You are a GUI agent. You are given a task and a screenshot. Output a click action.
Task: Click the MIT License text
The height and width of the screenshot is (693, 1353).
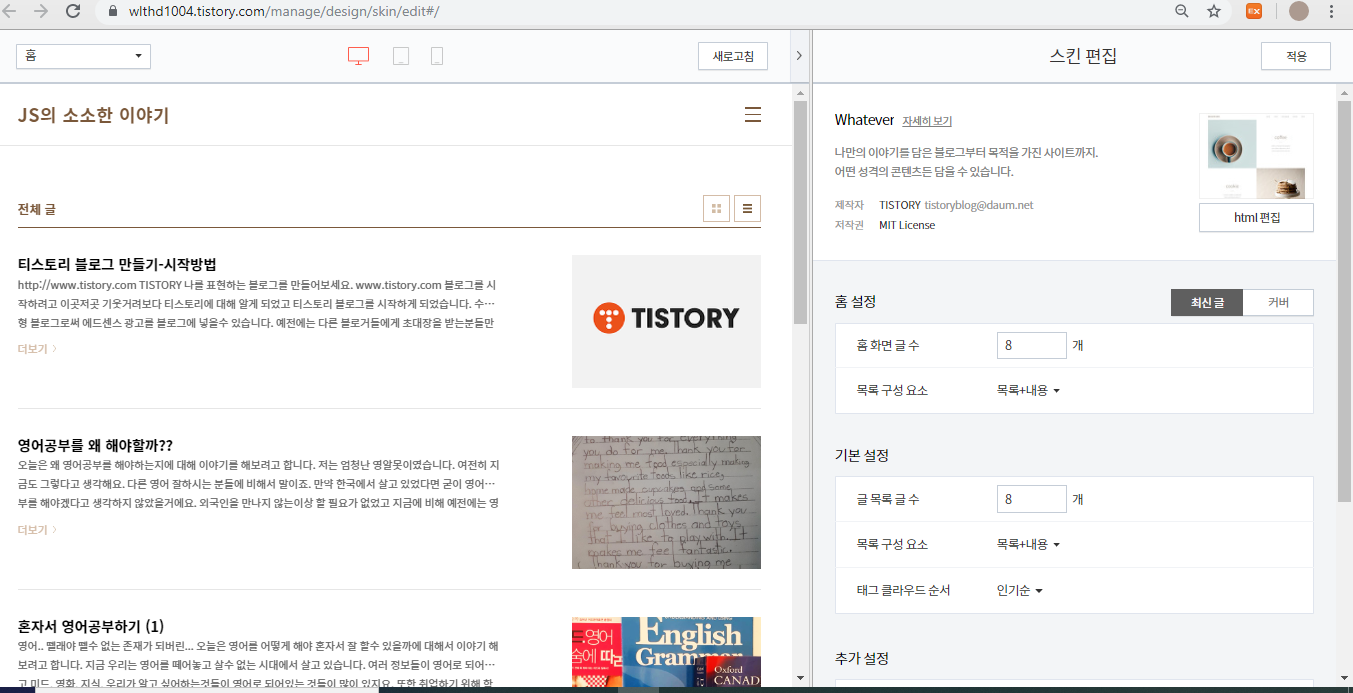[907, 225]
